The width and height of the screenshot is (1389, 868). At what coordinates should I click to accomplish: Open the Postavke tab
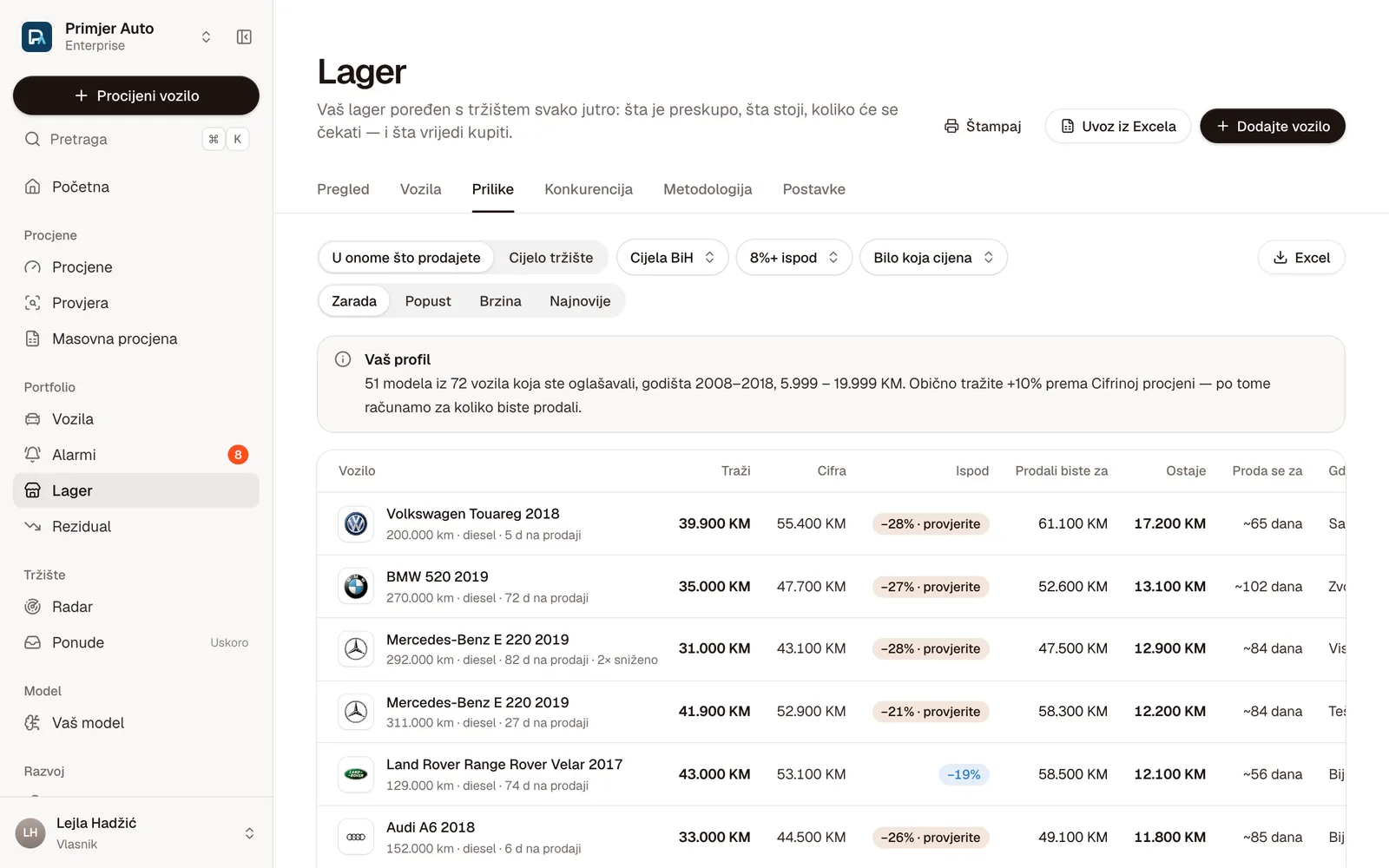click(814, 189)
